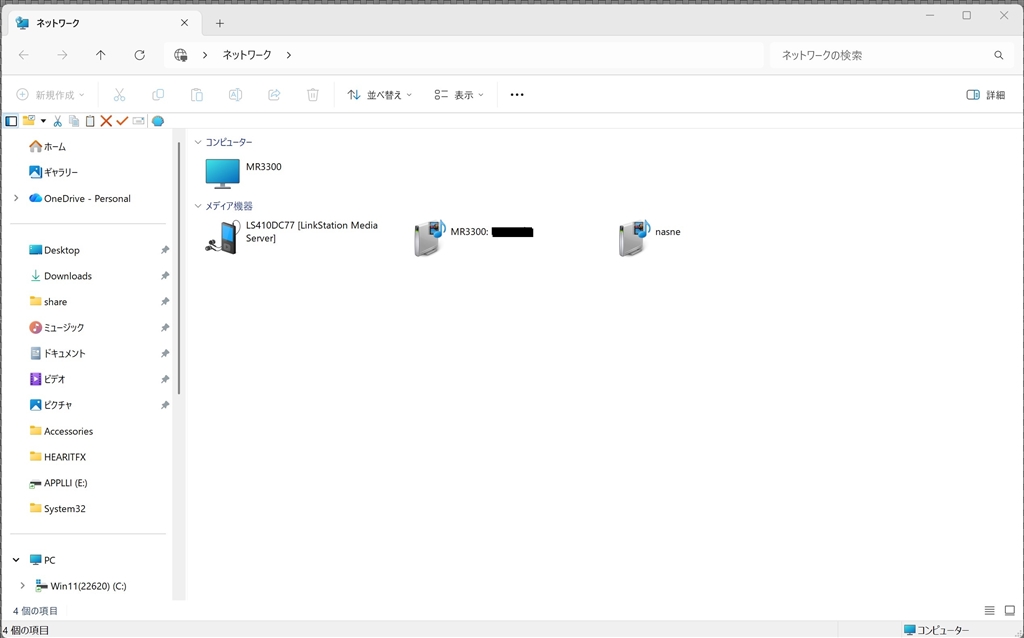Open the System32 folder
The image size is (1024, 638).
coord(57,508)
